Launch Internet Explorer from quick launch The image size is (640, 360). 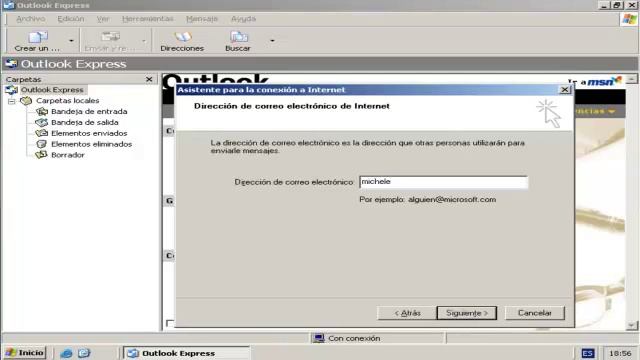pyautogui.click(x=66, y=353)
